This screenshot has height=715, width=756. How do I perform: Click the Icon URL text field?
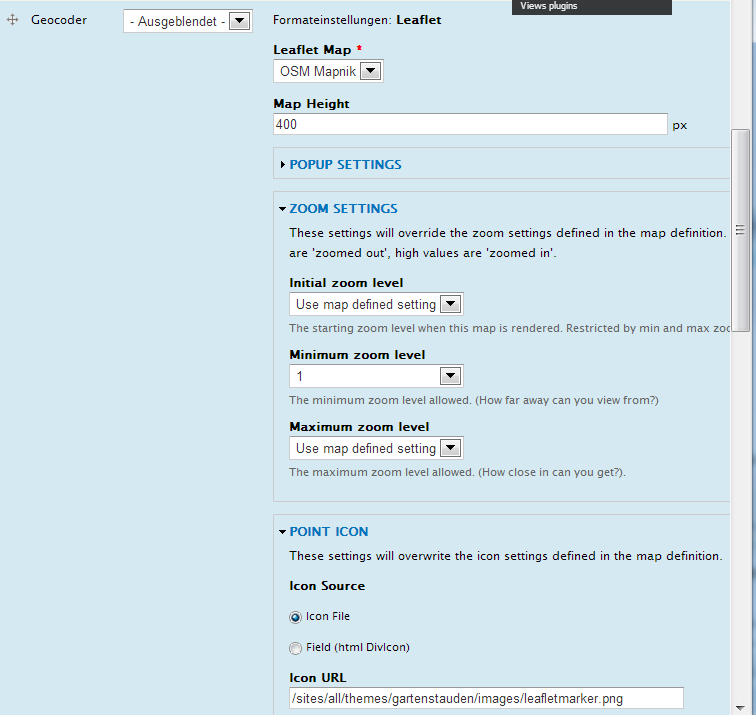pyautogui.click(x=486, y=698)
